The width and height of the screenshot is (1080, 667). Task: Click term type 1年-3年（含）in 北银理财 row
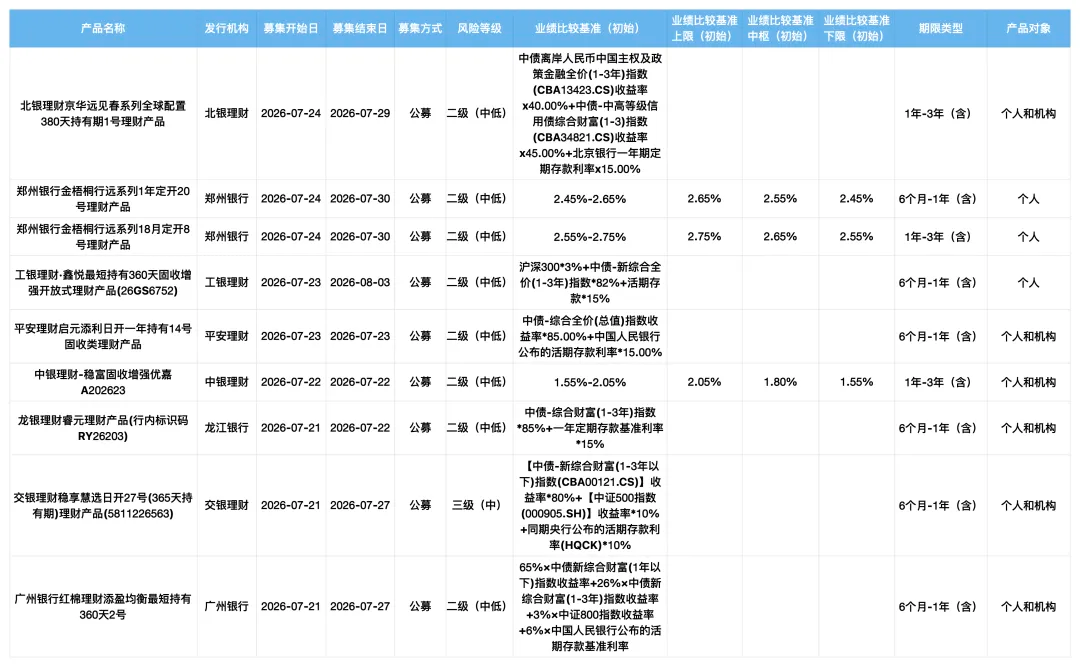point(940,114)
